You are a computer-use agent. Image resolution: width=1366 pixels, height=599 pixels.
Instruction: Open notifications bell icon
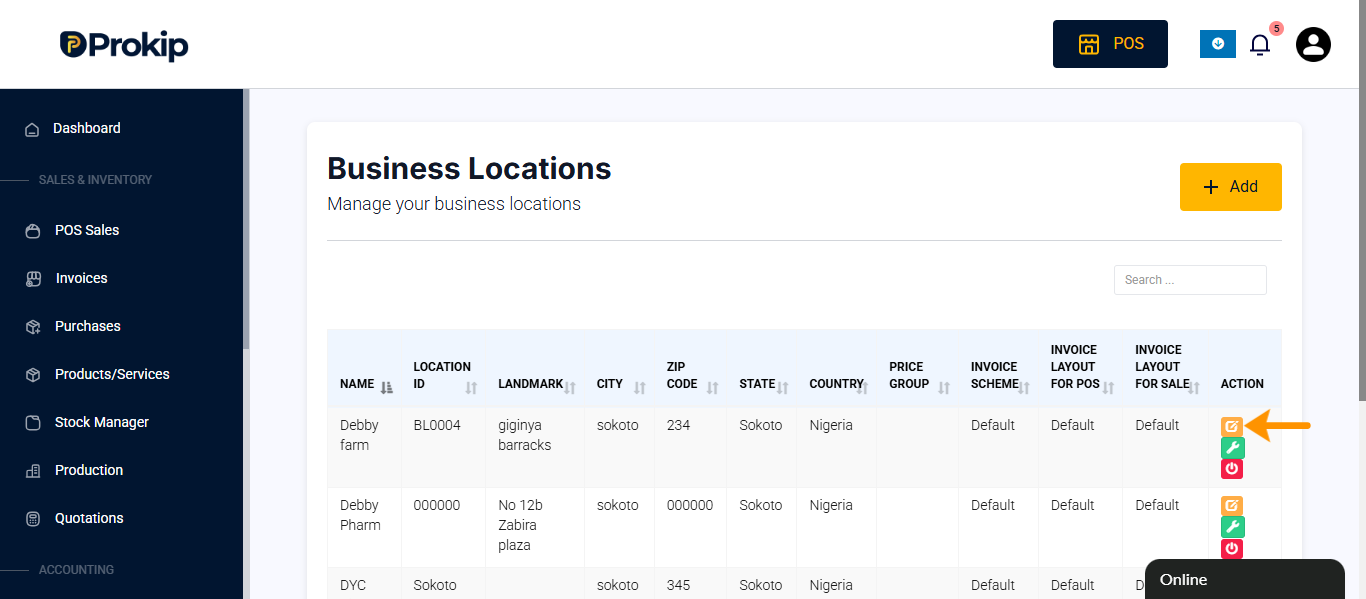coord(1260,44)
